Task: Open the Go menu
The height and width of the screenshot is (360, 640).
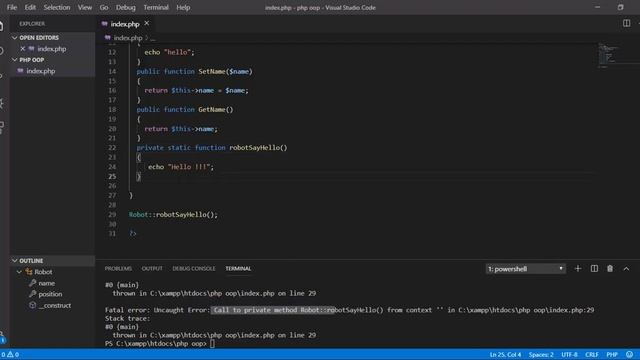Action: pos(104,7)
